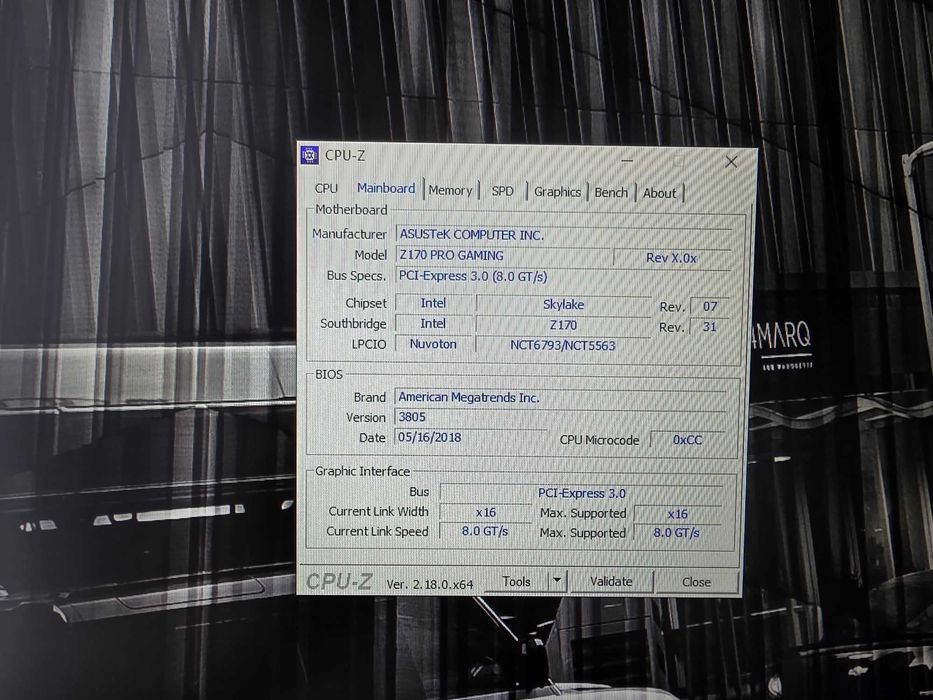
Task: Select the Mainboard tab
Action: [x=386, y=188]
